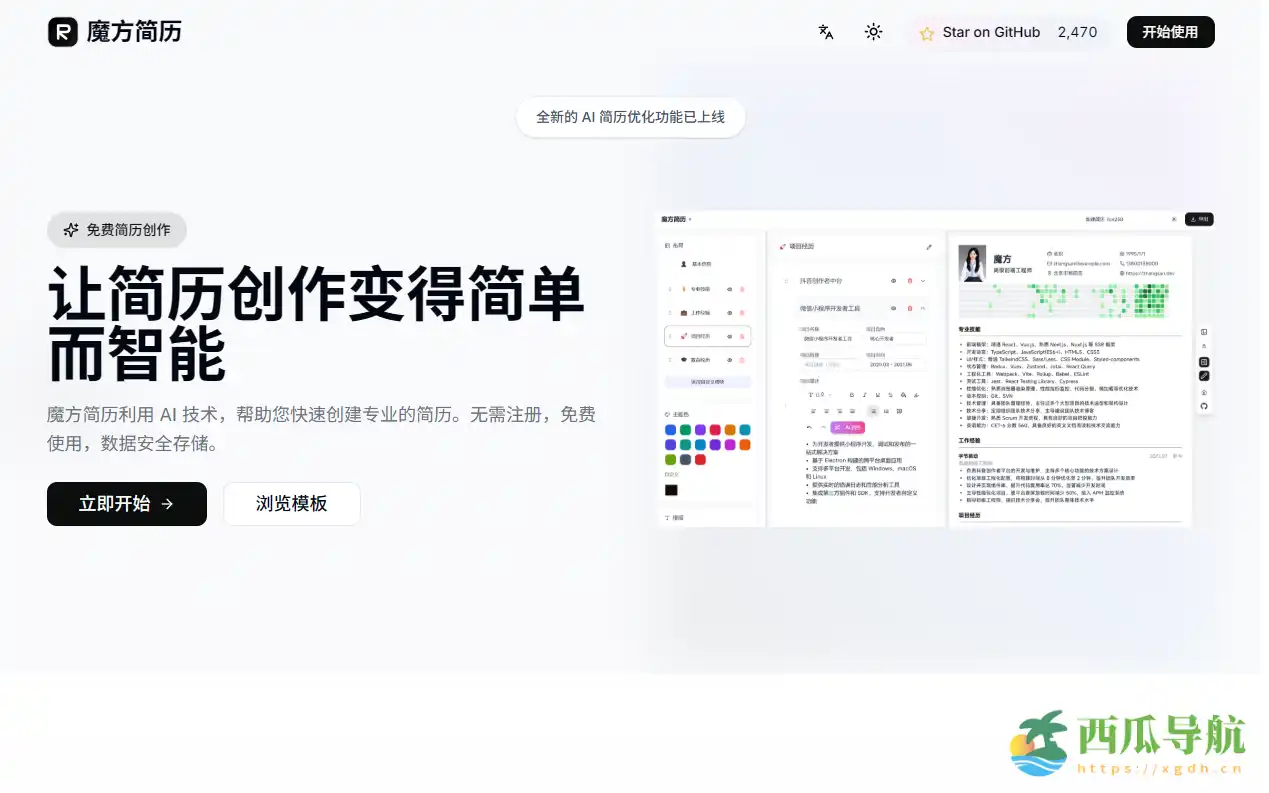Select the pen/edit icon in the preview side toolbar
The width and height of the screenshot is (1269, 793).
pos(1203,375)
